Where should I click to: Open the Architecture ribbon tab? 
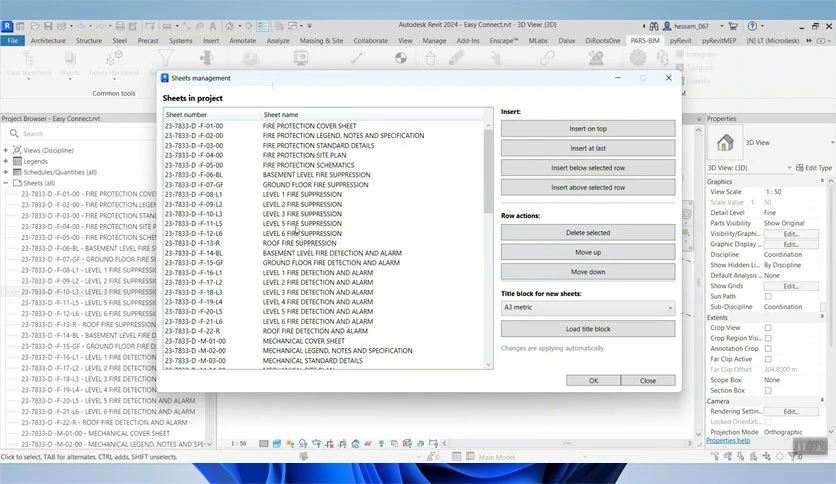click(x=48, y=41)
